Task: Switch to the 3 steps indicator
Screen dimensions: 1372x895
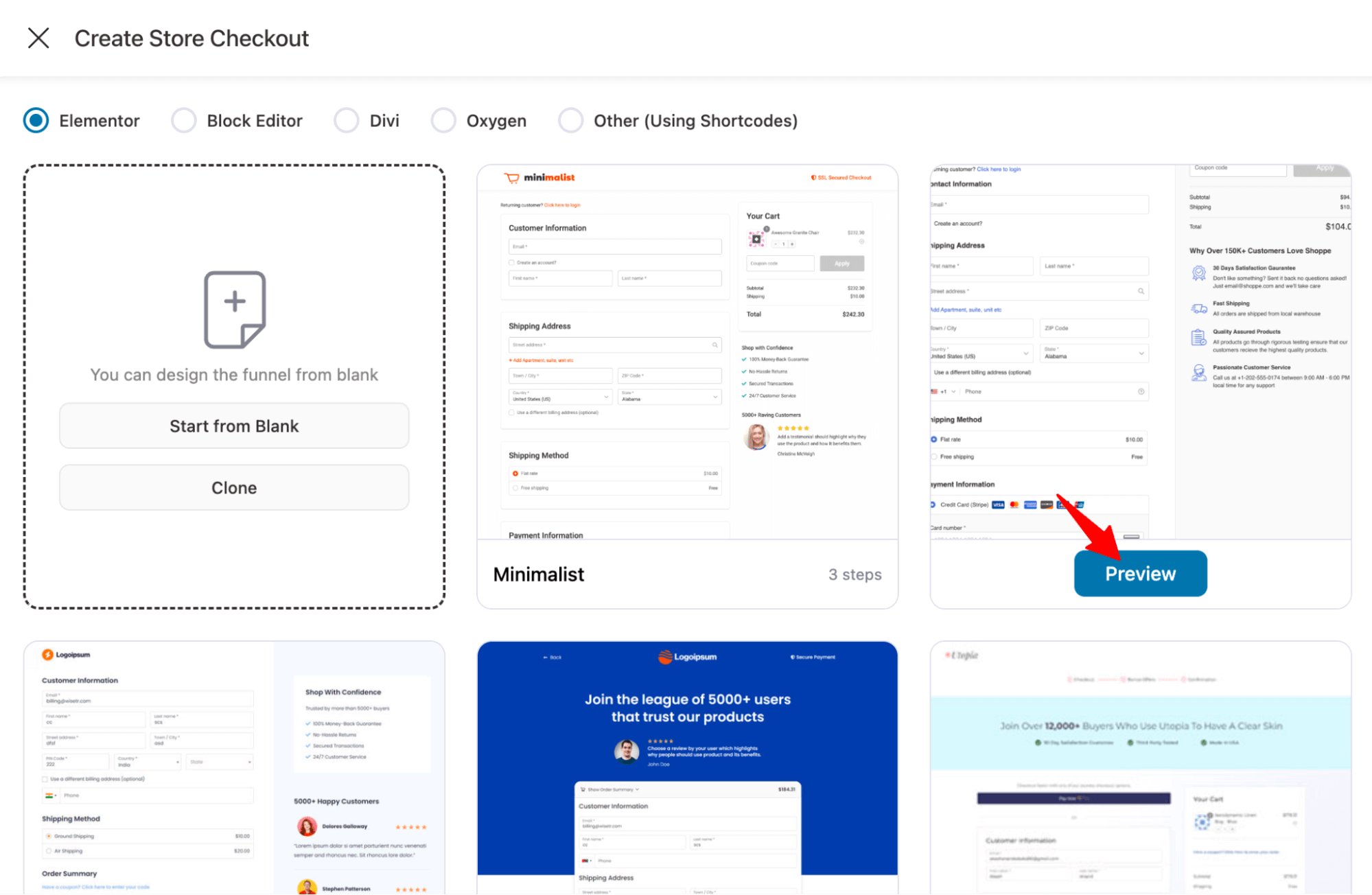Action: coord(855,573)
